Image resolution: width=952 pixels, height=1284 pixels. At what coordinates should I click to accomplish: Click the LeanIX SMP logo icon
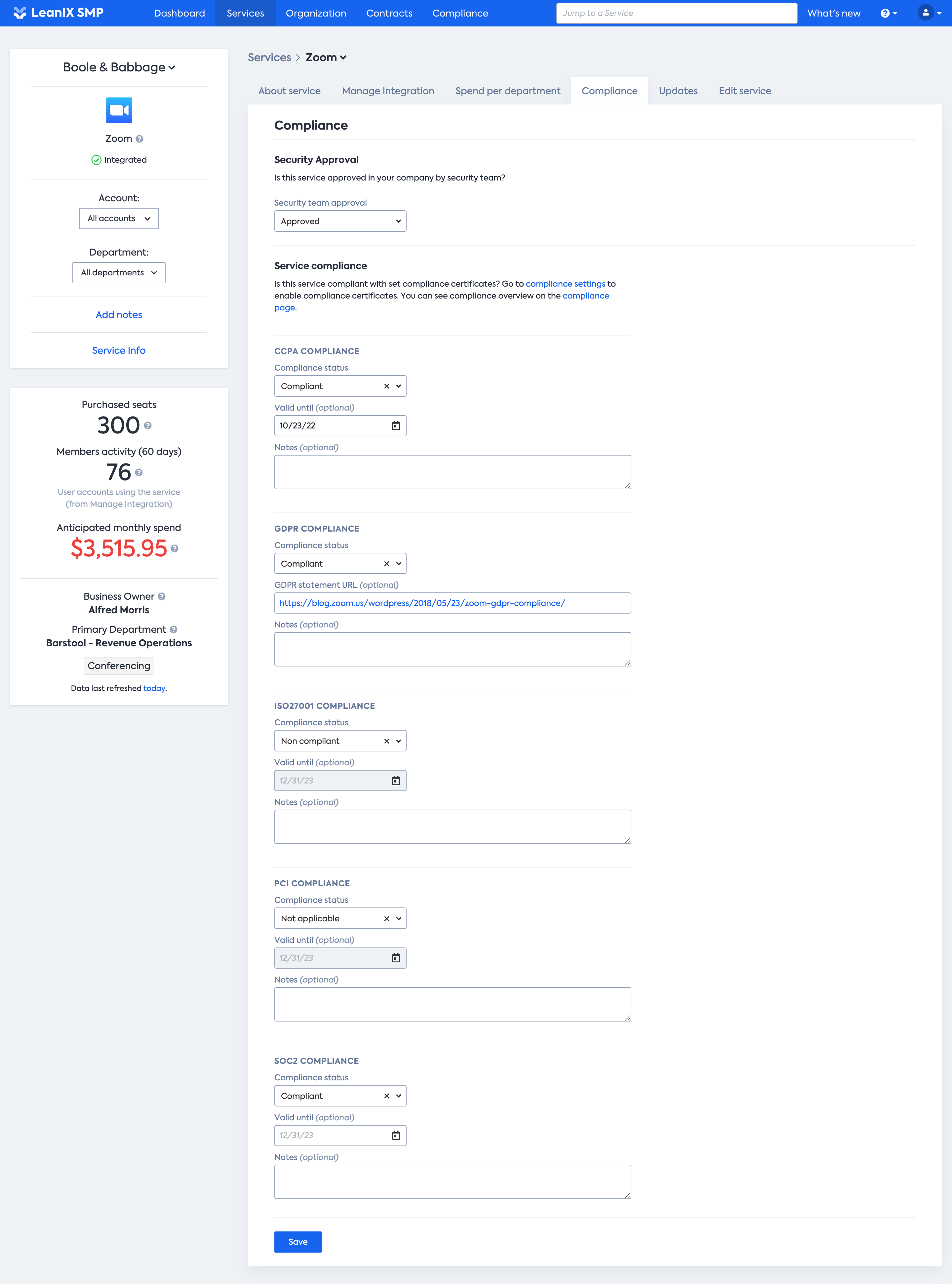point(20,13)
